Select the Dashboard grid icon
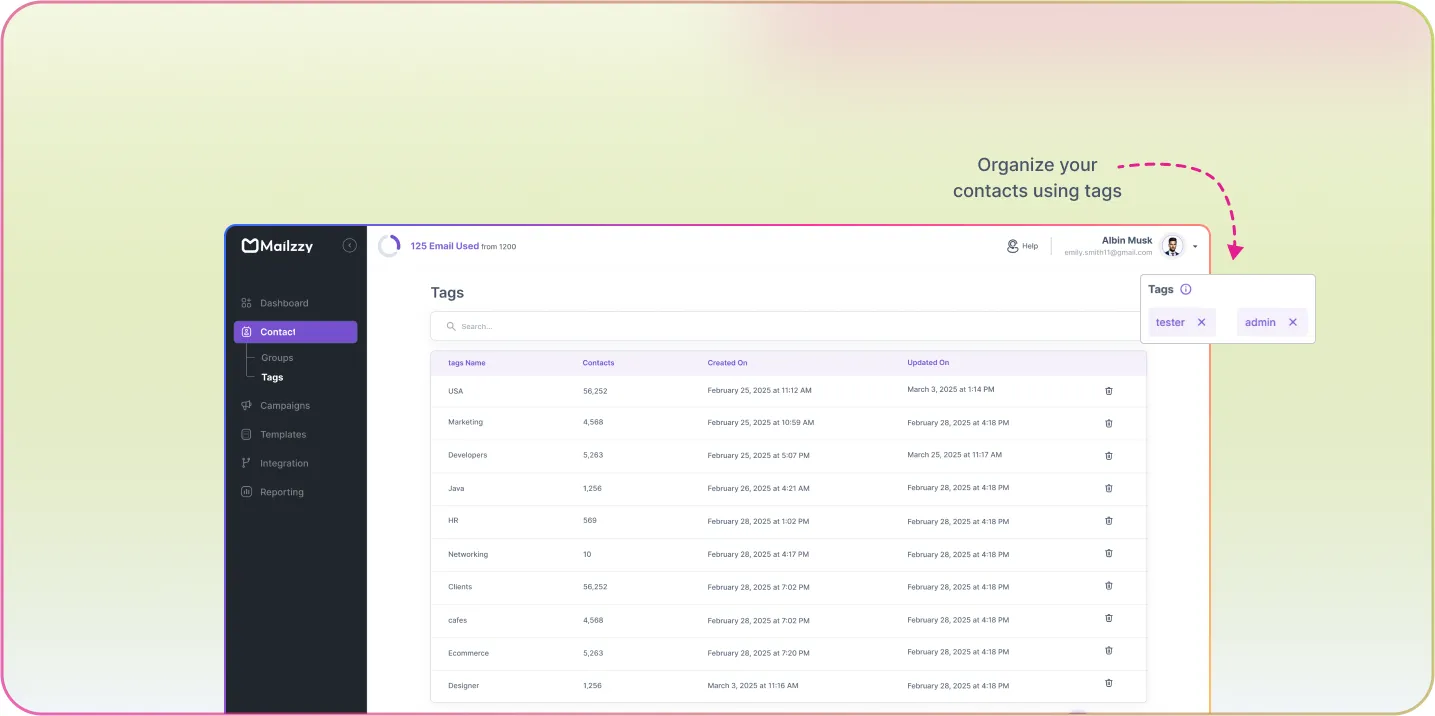The width and height of the screenshot is (1435, 716). 245,302
